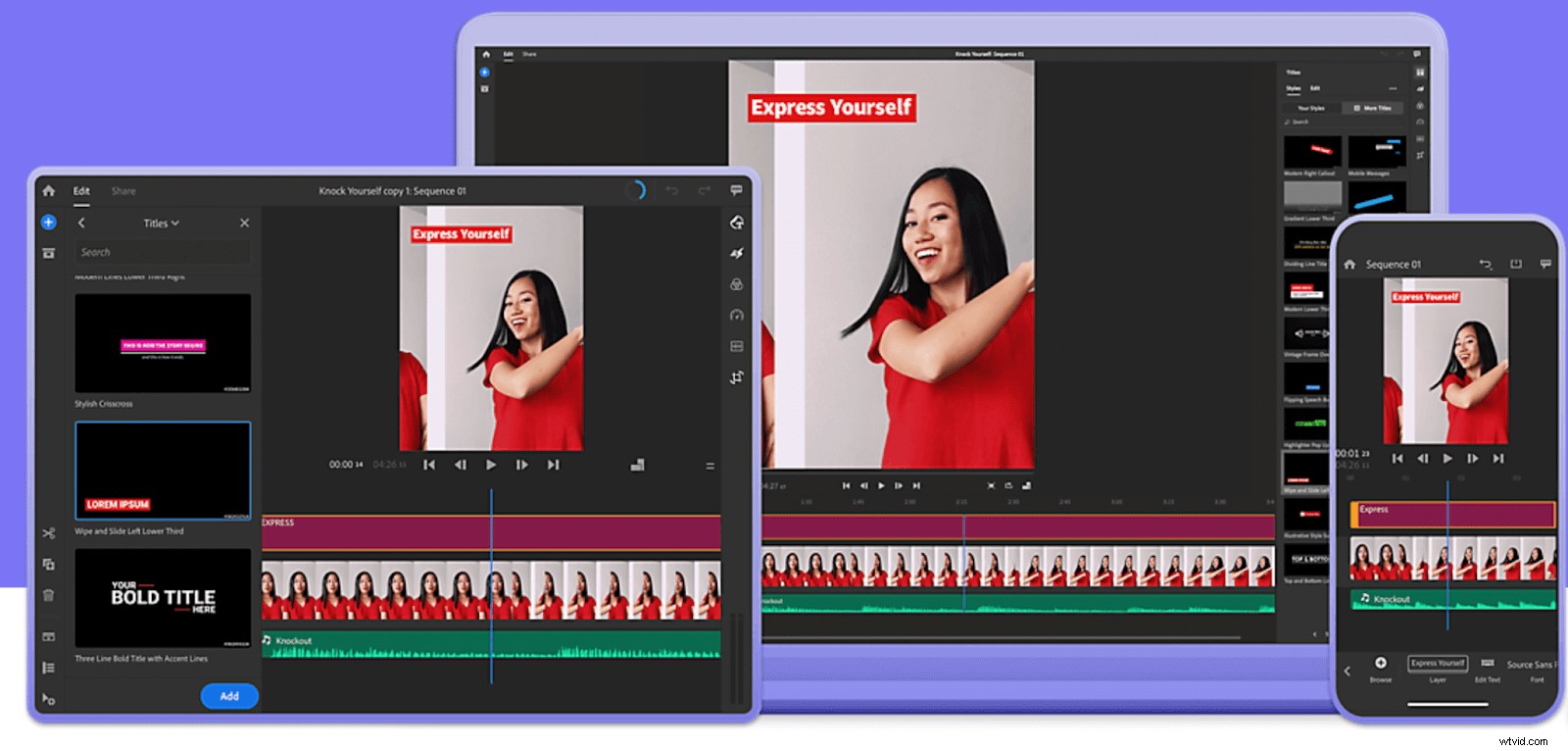Viewport: 1568px width, 751px height.
Task: Select the EXPRESS title clip on tablet timeline
Action: pyautogui.click(x=491, y=532)
